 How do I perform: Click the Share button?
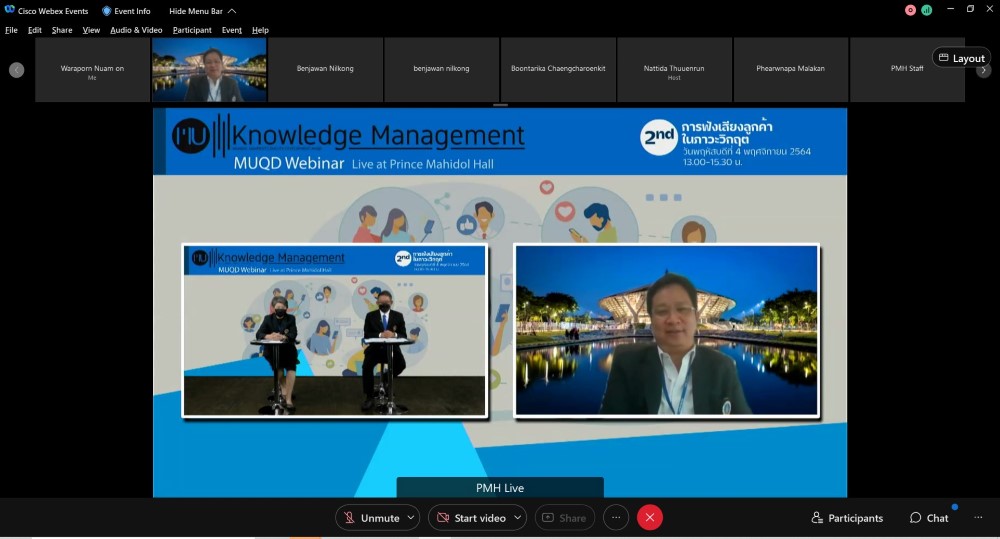tap(564, 518)
